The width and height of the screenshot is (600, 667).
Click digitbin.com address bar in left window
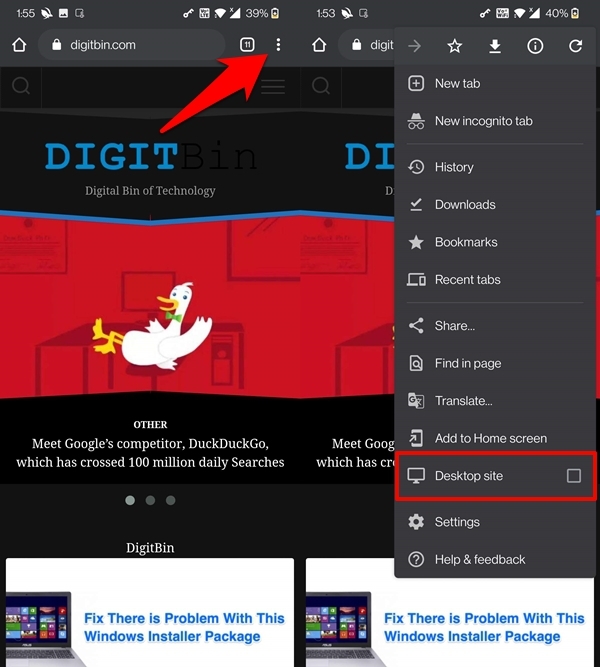(x=131, y=45)
